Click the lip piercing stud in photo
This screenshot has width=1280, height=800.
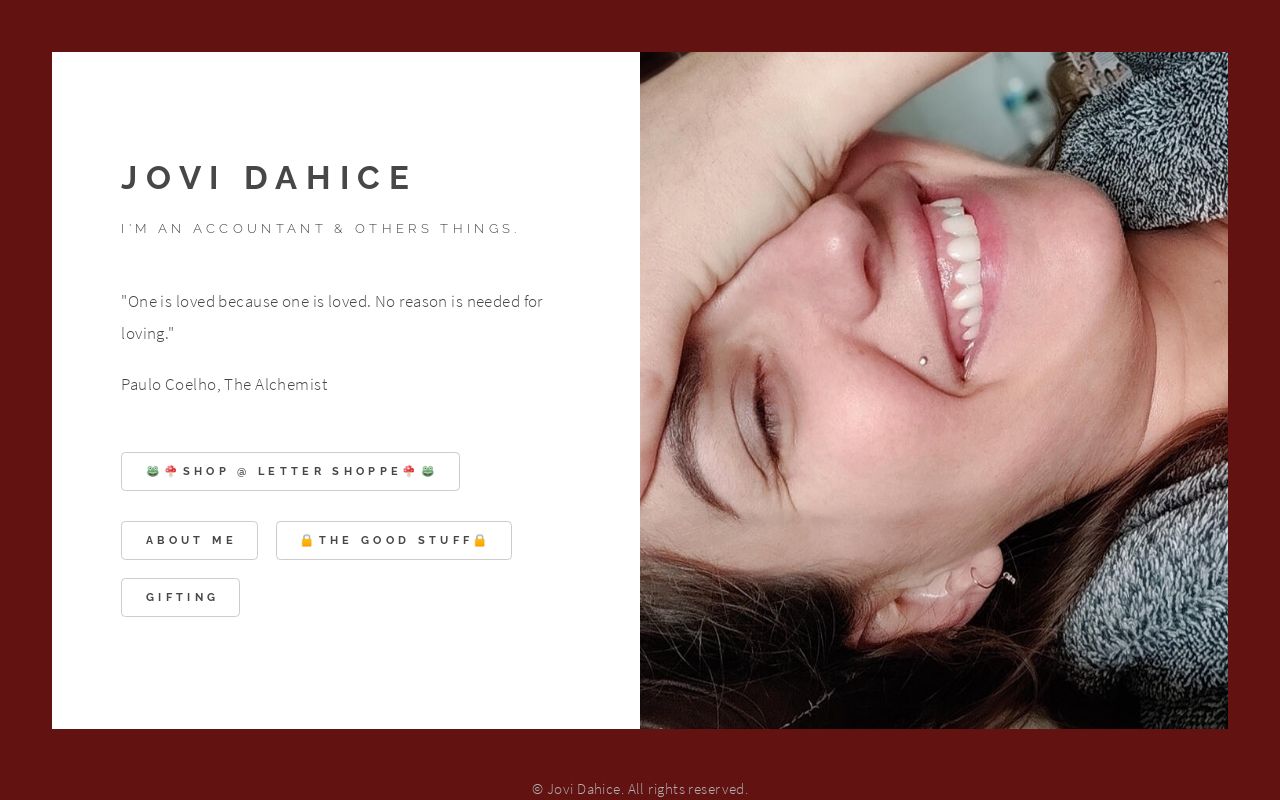(x=922, y=360)
